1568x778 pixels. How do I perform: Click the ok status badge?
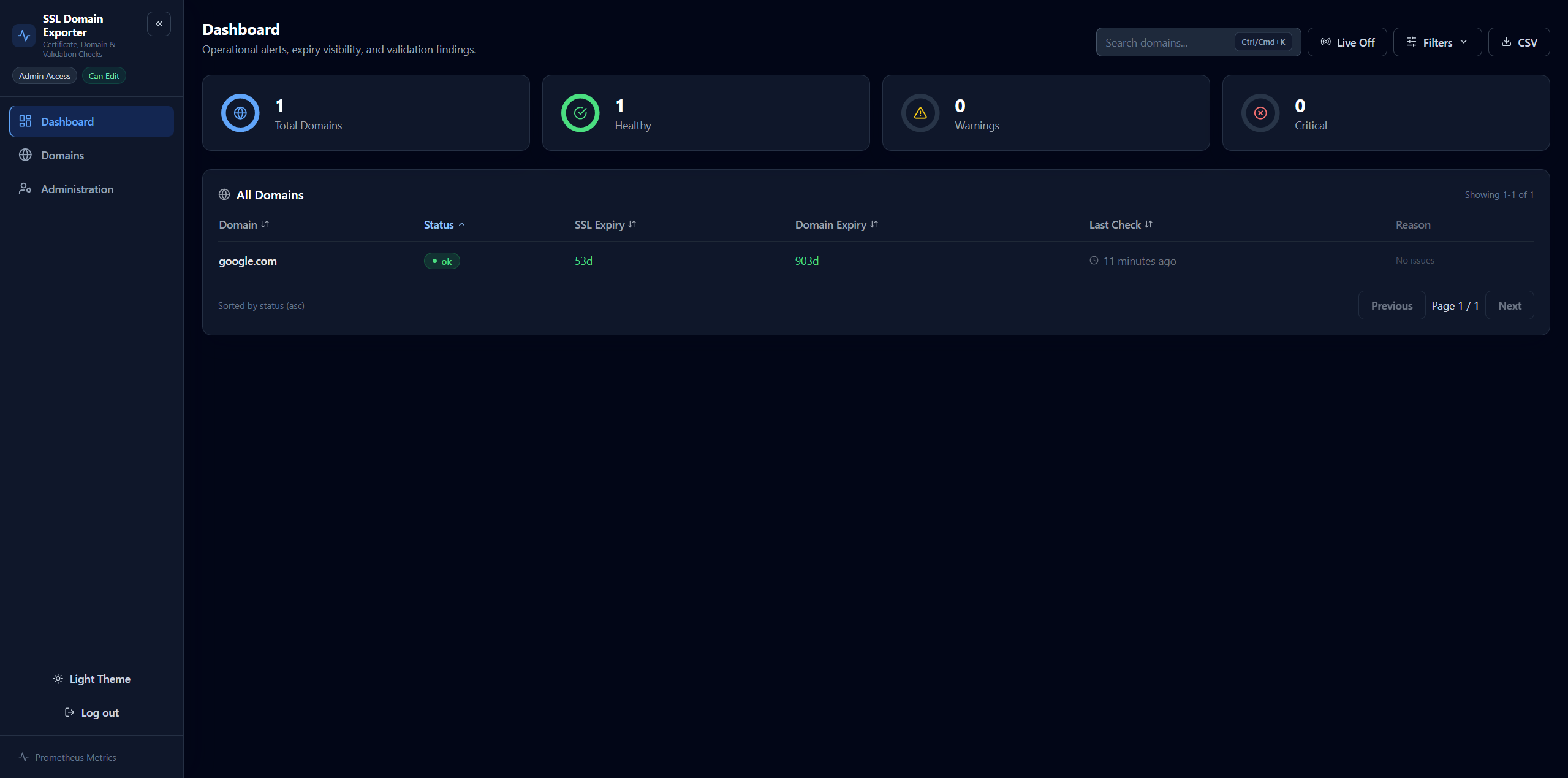pyautogui.click(x=442, y=261)
